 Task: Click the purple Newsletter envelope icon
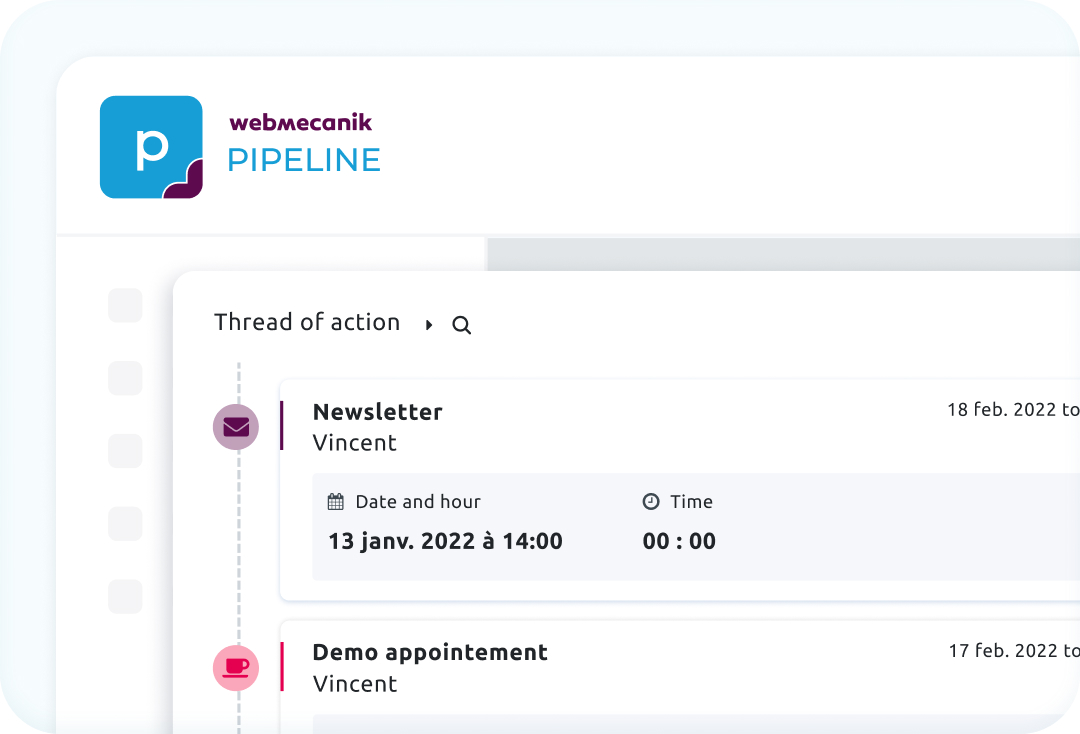236,427
